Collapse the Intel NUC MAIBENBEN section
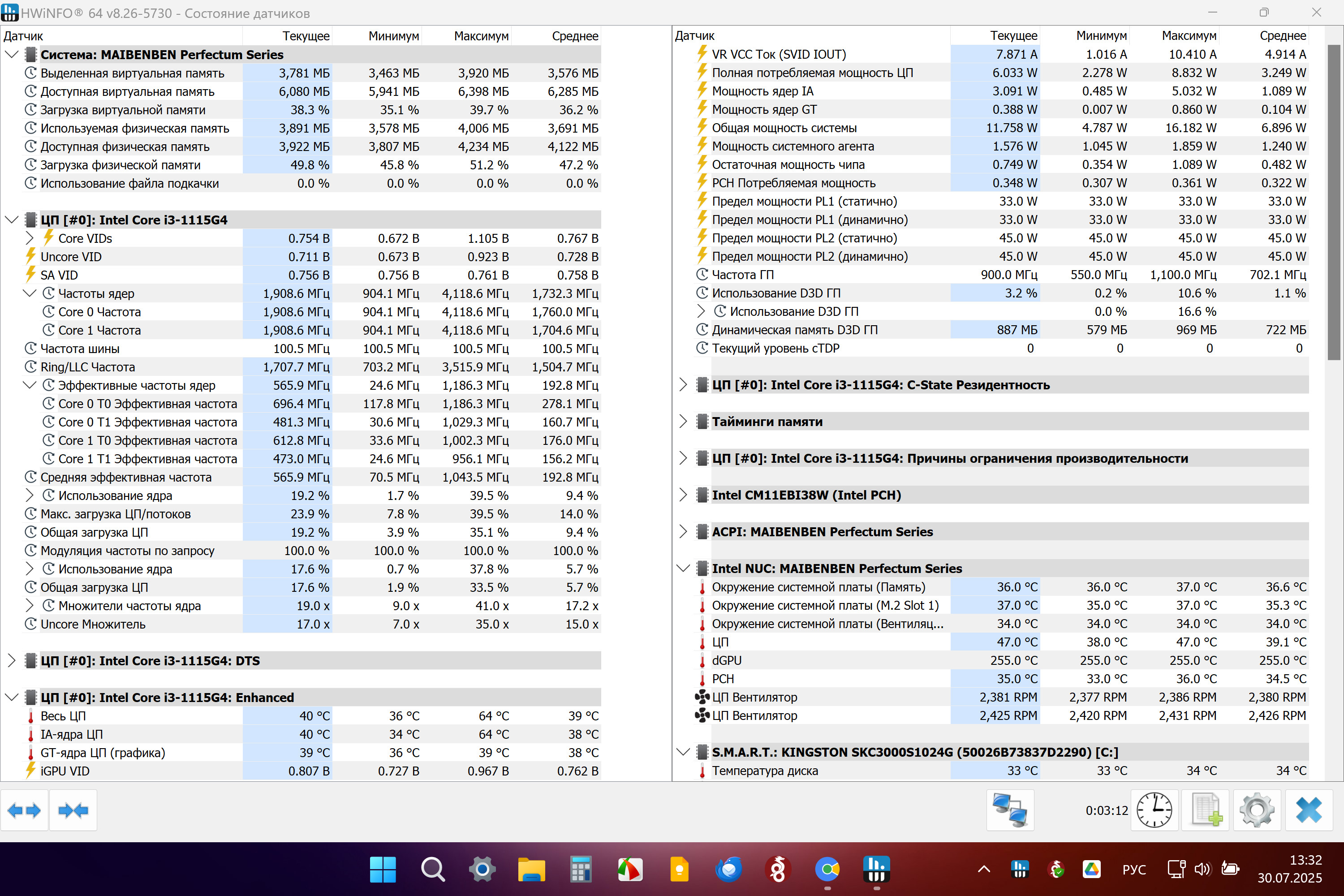Viewport: 1344px width, 896px height. point(683,569)
